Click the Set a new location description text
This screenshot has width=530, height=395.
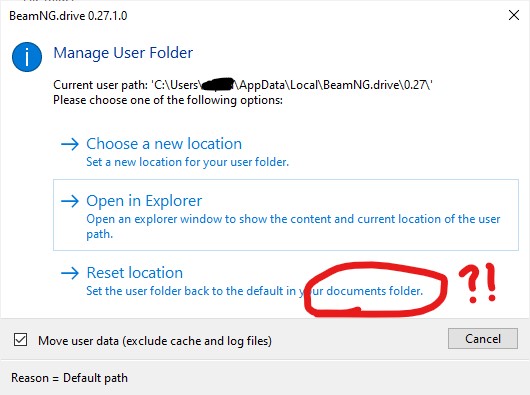[x=188, y=162]
